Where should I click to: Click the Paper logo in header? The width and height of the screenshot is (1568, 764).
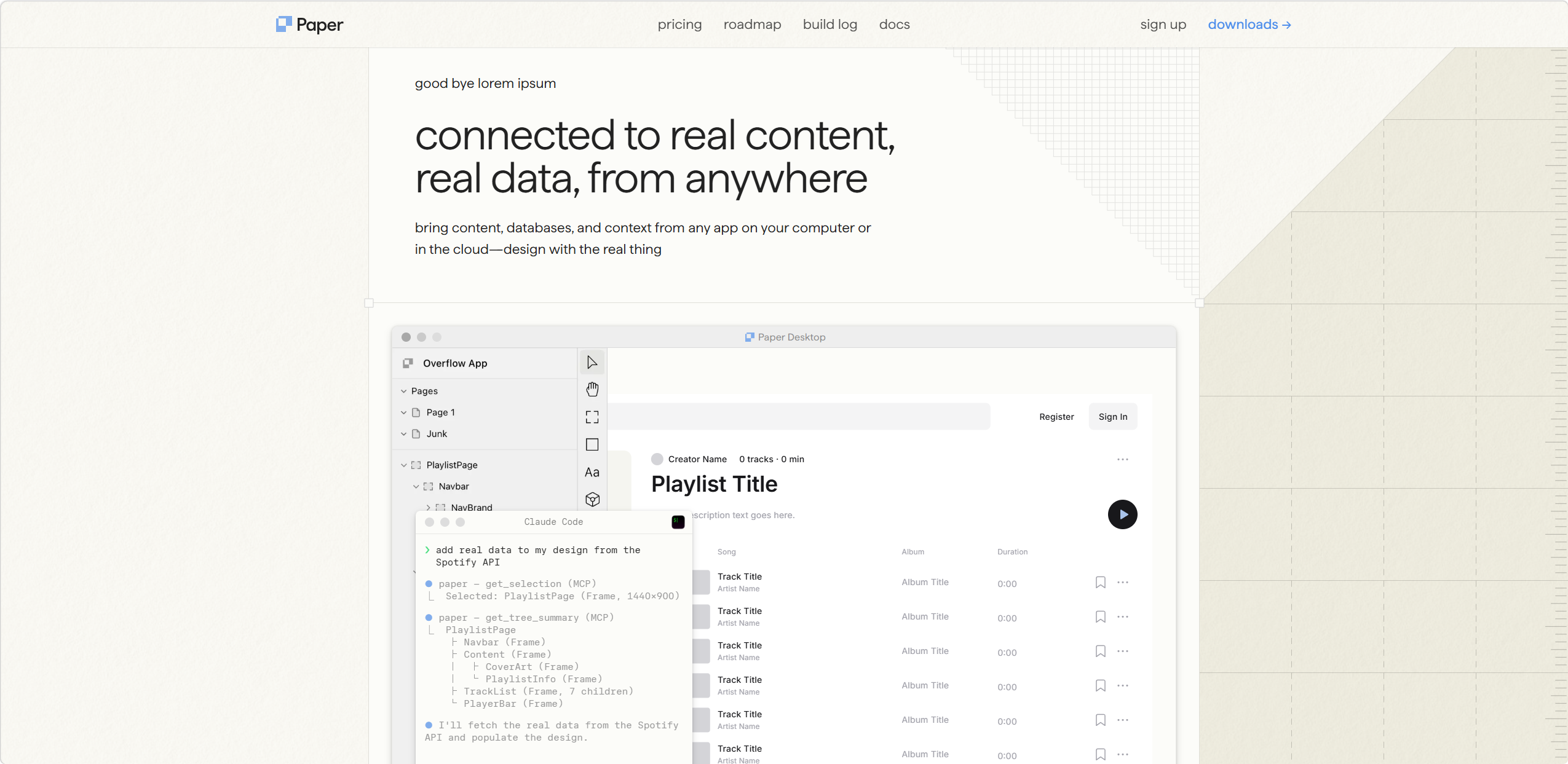coord(309,25)
